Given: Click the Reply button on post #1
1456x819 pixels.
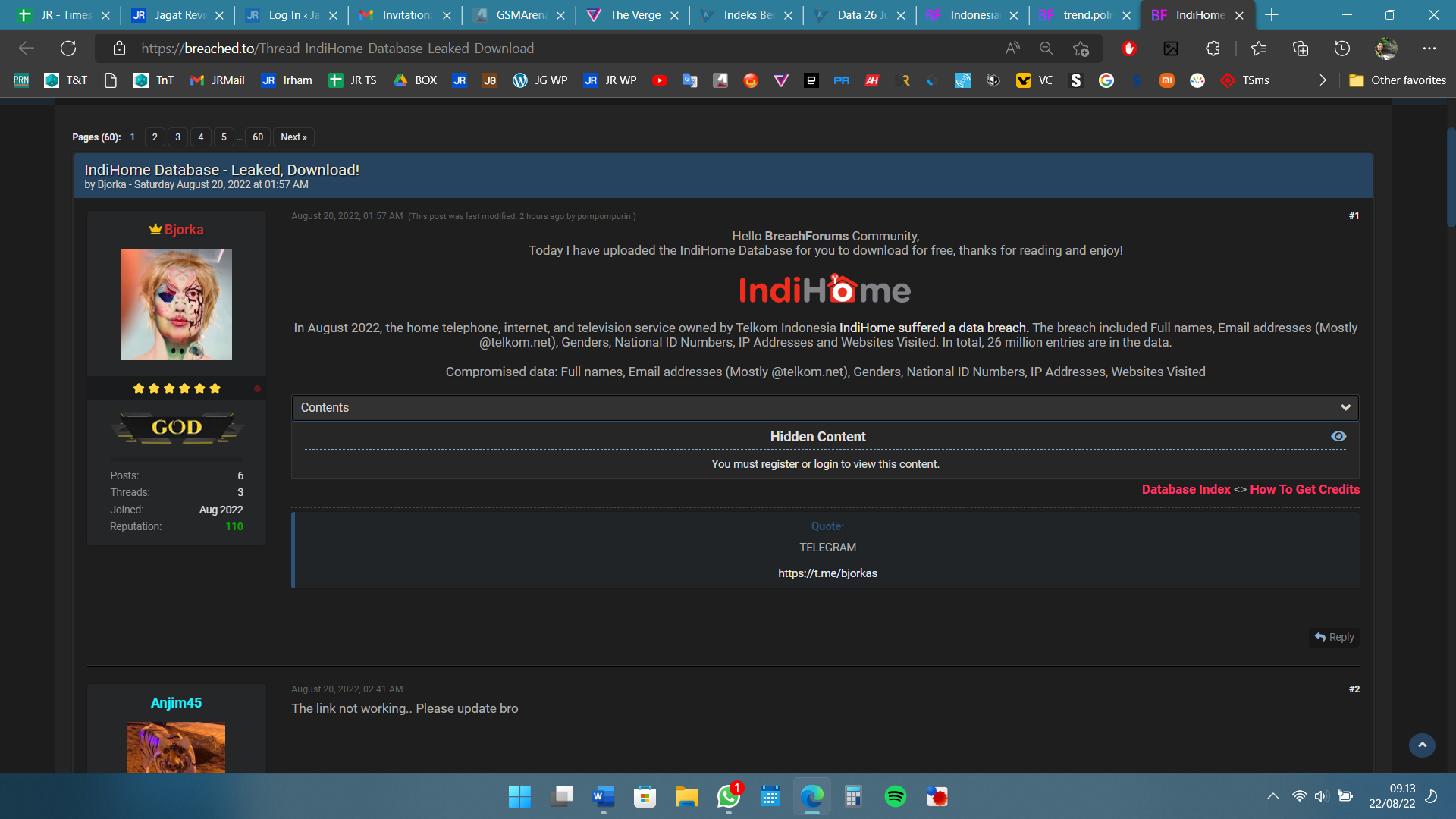Looking at the screenshot, I should point(1335,637).
